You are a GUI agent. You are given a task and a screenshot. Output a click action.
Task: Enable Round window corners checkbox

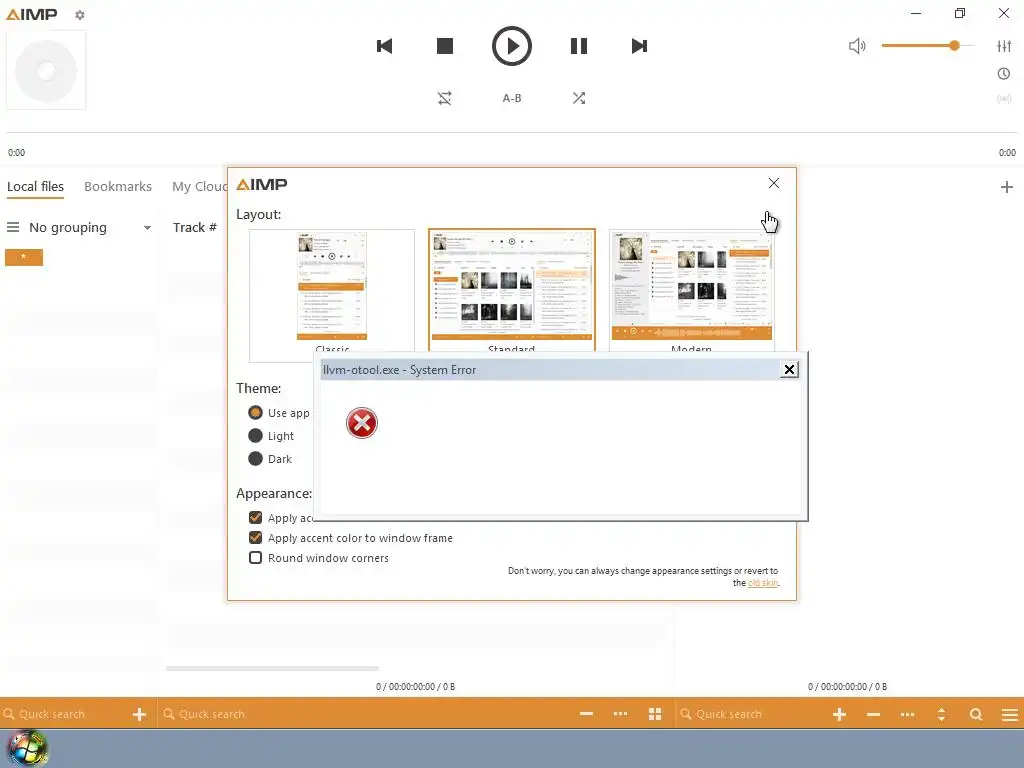click(255, 558)
